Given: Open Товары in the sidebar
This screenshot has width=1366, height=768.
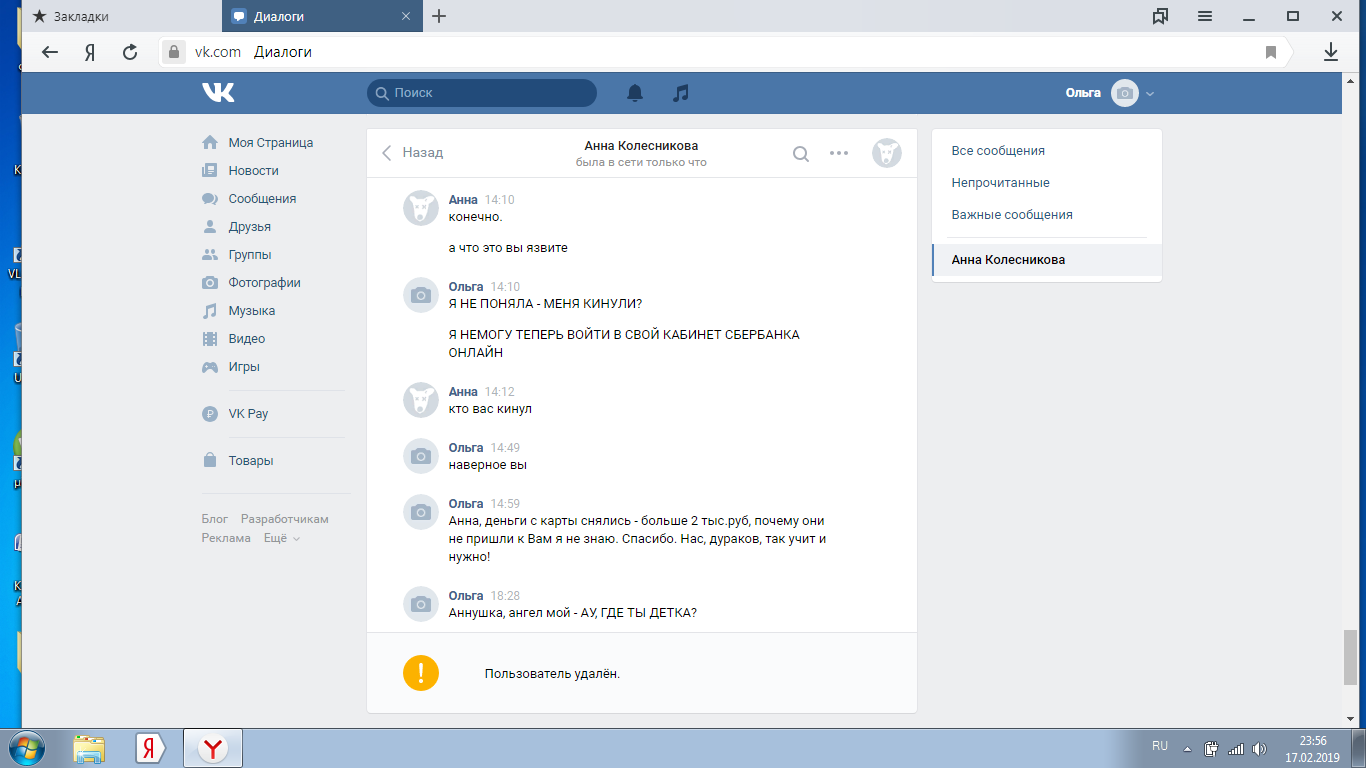Looking at the screenshot, I should pos(250,461).
